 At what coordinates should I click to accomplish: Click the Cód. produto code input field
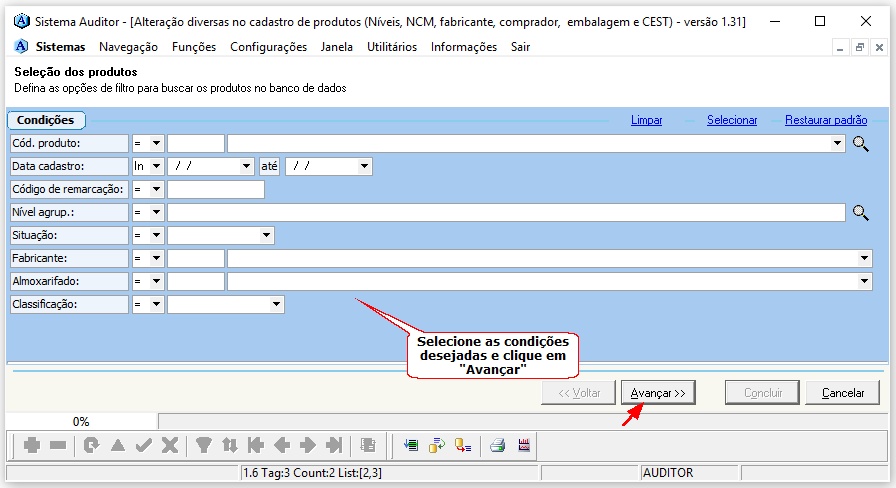tap(195, 143)
